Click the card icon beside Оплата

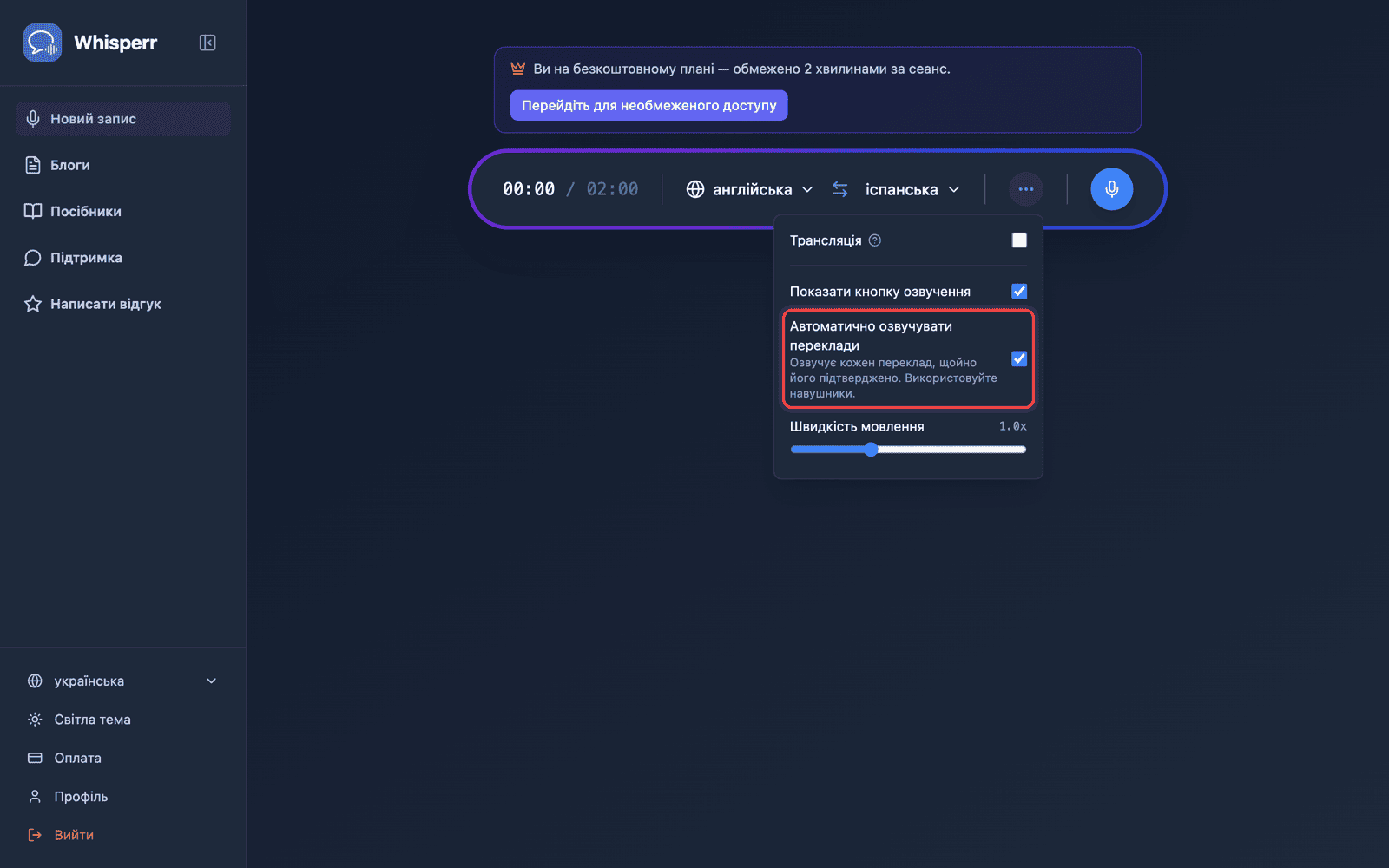35,758
